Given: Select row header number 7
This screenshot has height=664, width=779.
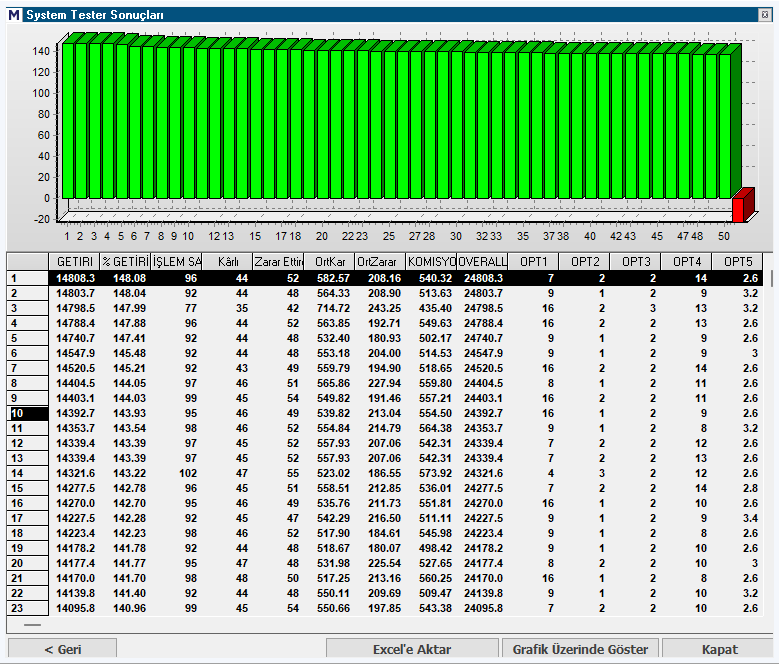Looking at the screenshot, I should click(x=28, y=368).
